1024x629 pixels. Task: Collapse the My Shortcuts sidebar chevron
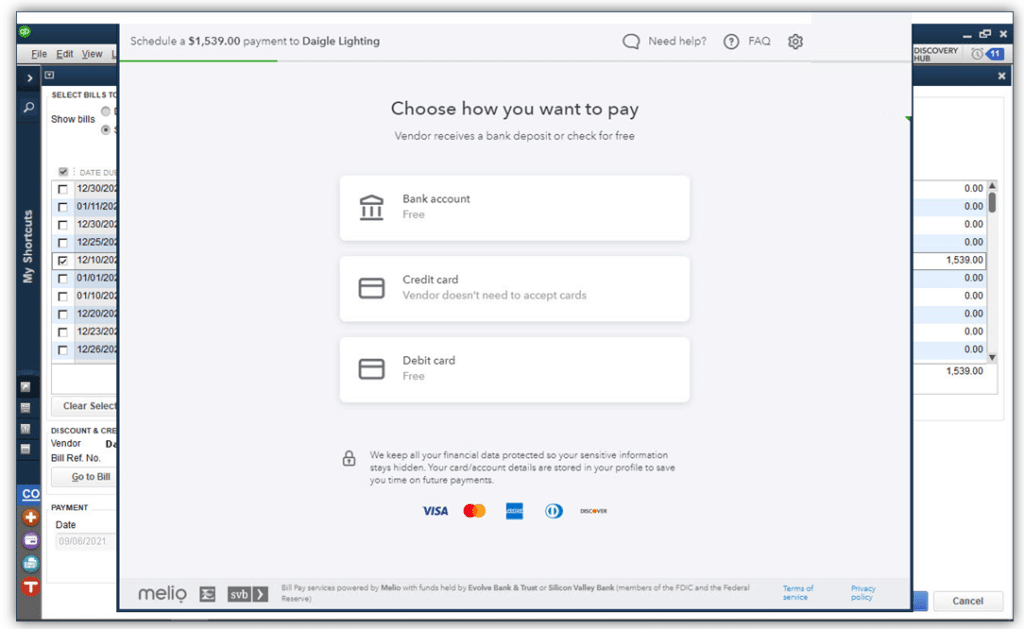(28, 77)
